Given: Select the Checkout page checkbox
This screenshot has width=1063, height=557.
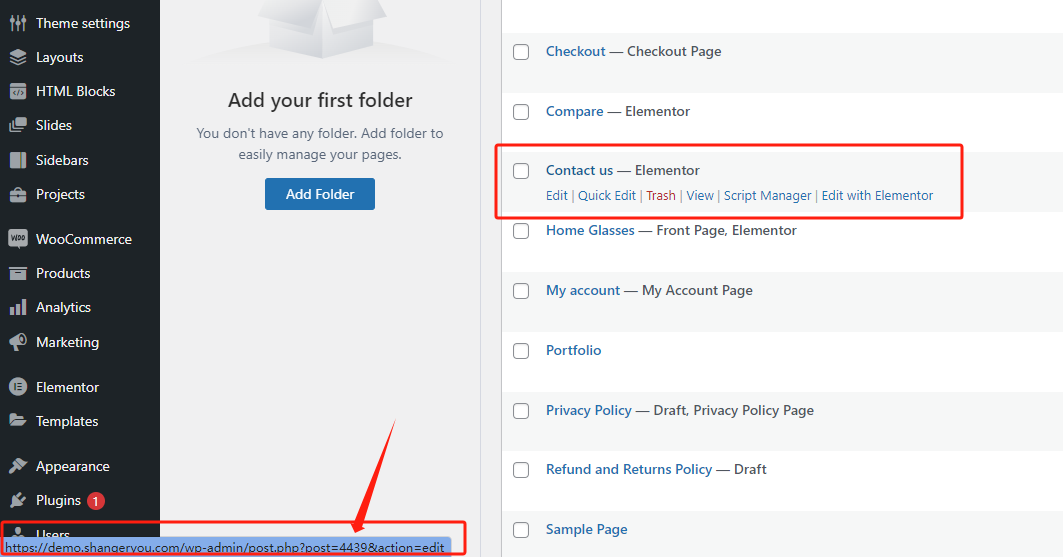Looking at the screenshot, I should [521, 51].
